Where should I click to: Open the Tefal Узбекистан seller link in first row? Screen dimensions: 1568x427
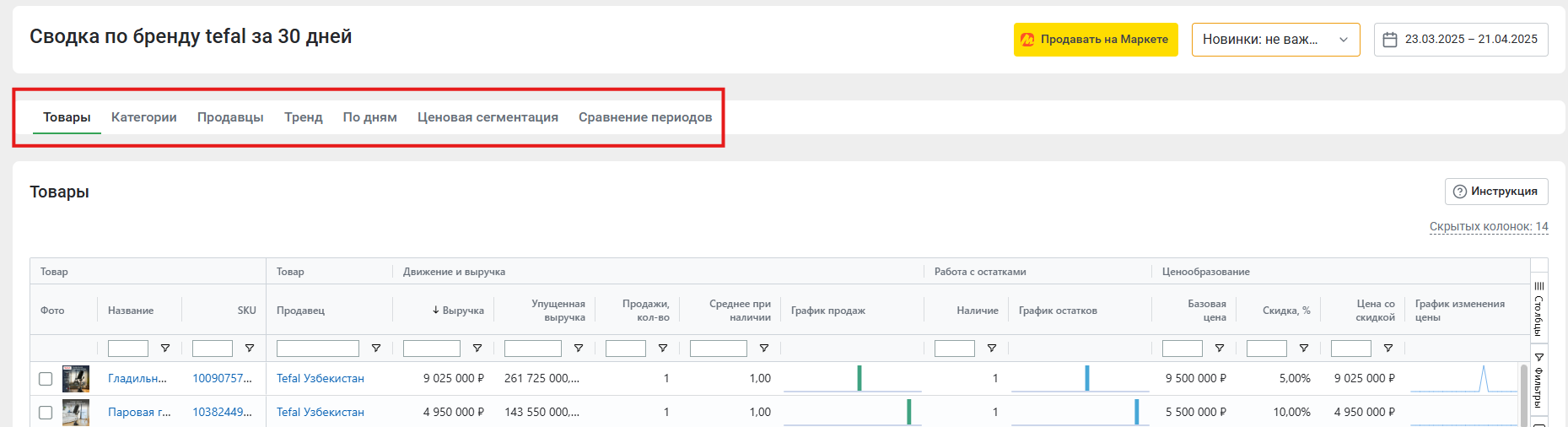coord(321,379)
